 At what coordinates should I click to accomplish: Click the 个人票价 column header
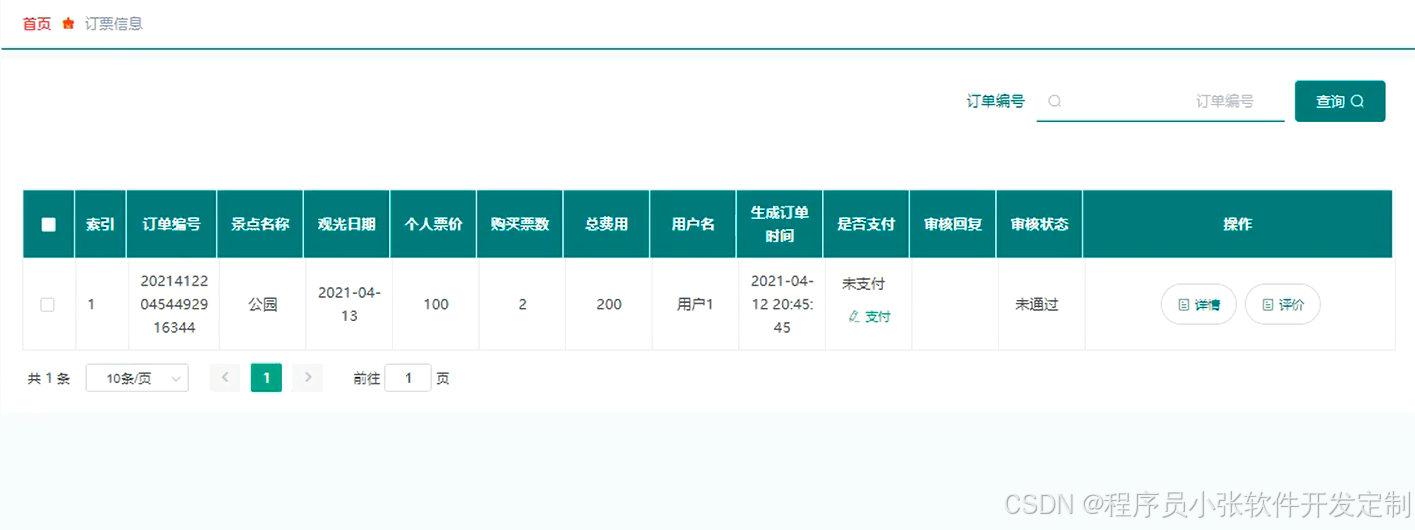[433, 224]
